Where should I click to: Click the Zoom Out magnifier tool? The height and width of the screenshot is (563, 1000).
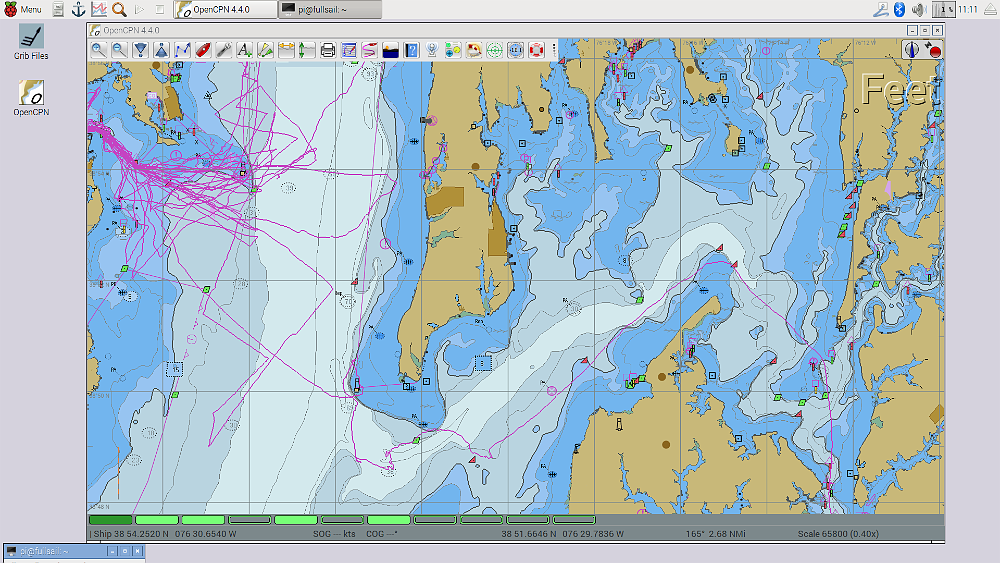pos(119,49)
